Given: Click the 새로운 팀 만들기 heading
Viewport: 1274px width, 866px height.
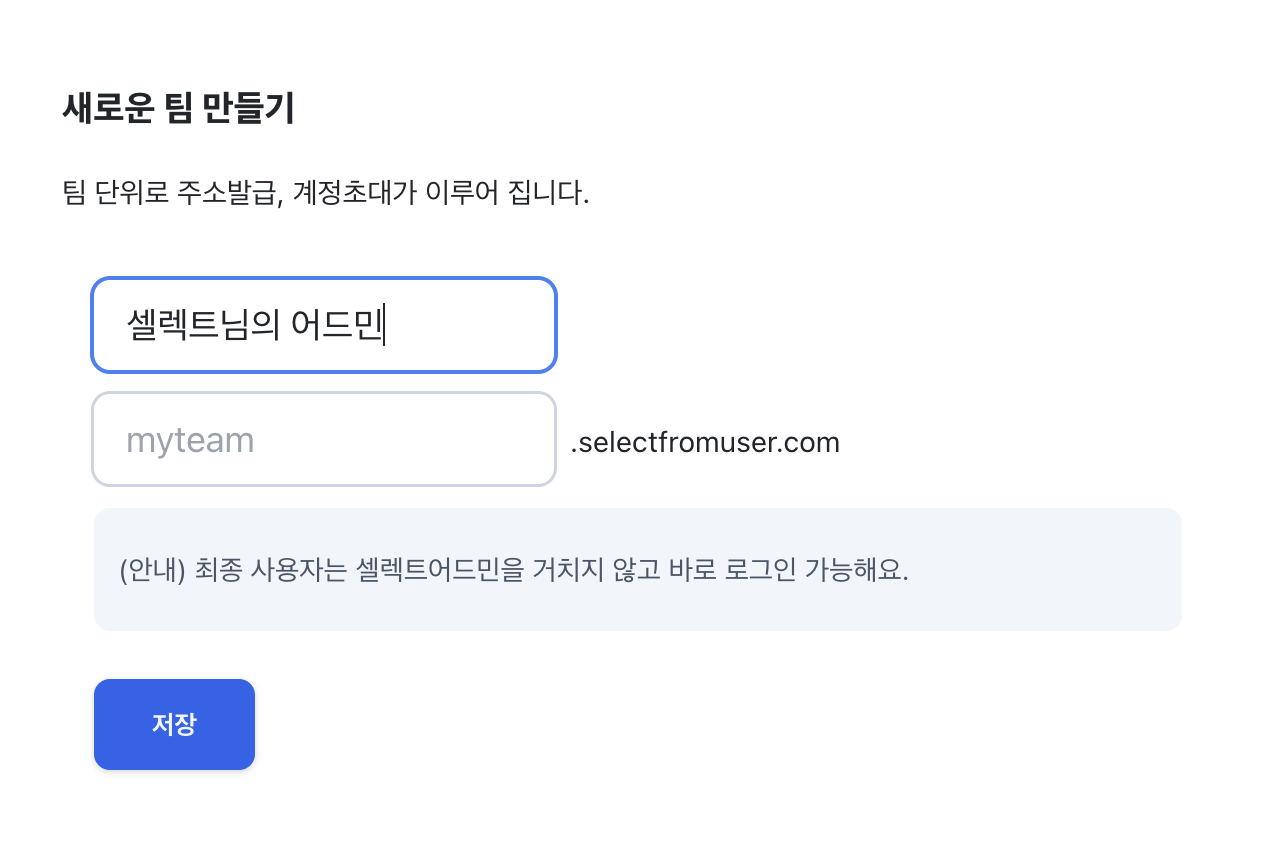Looking at the screenshot, I should [x=178, y=108].
